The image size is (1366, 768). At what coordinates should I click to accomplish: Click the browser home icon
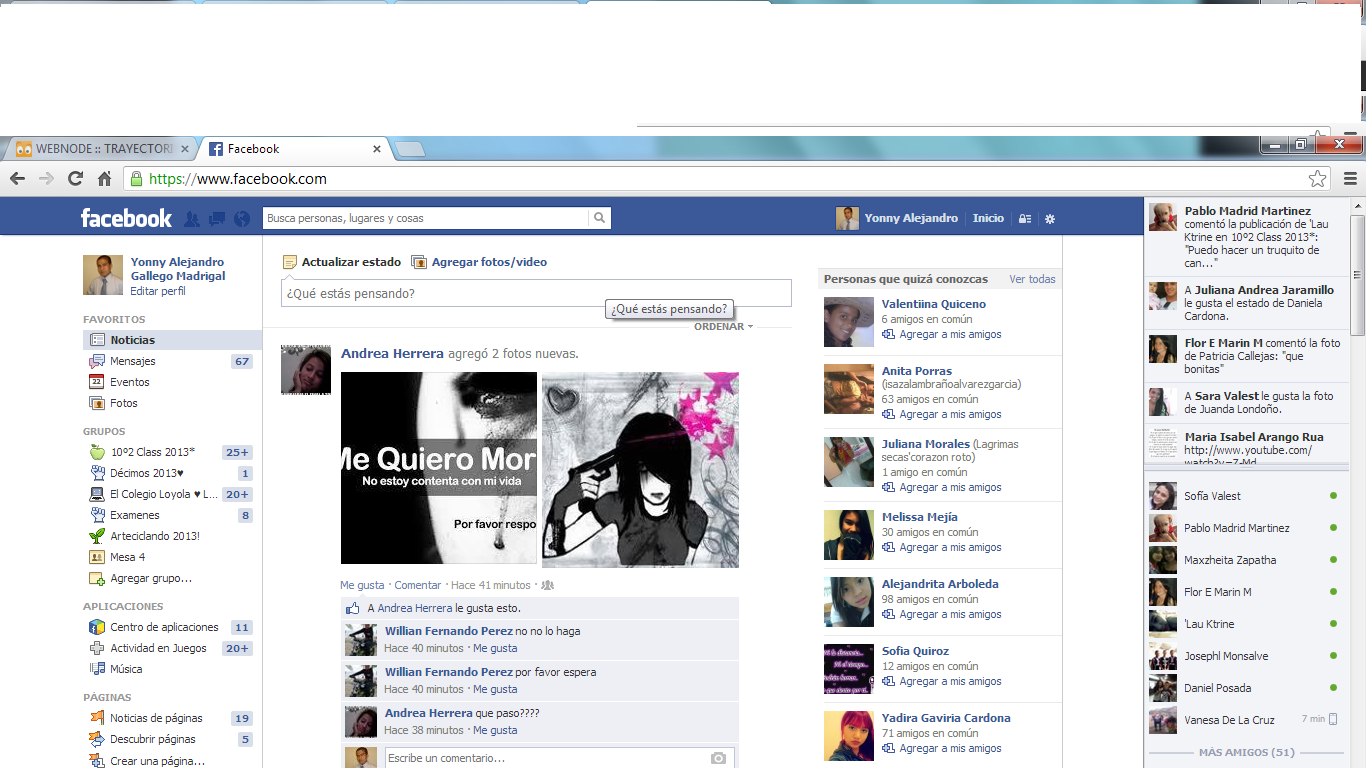104,179
